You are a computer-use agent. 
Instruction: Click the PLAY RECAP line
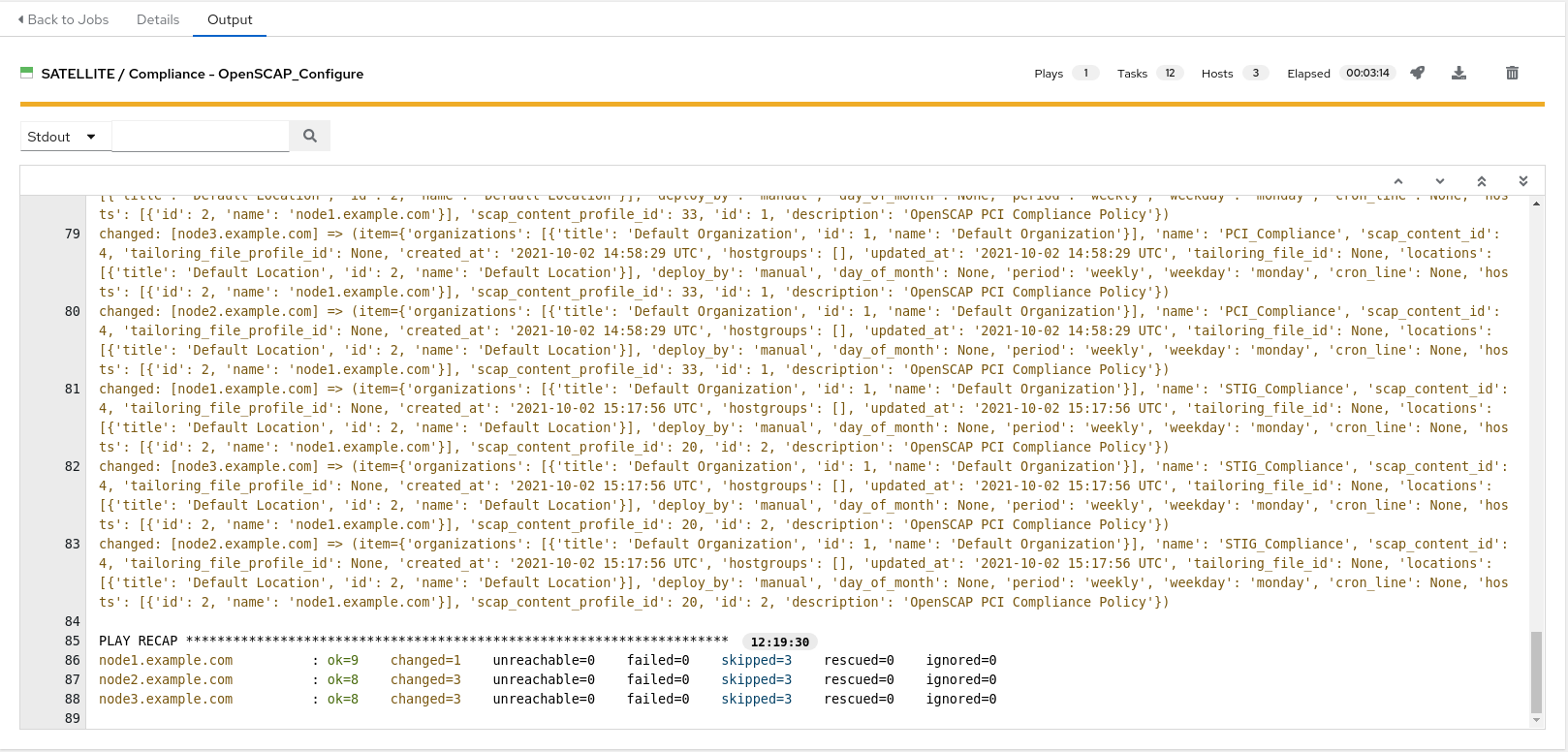413,641
